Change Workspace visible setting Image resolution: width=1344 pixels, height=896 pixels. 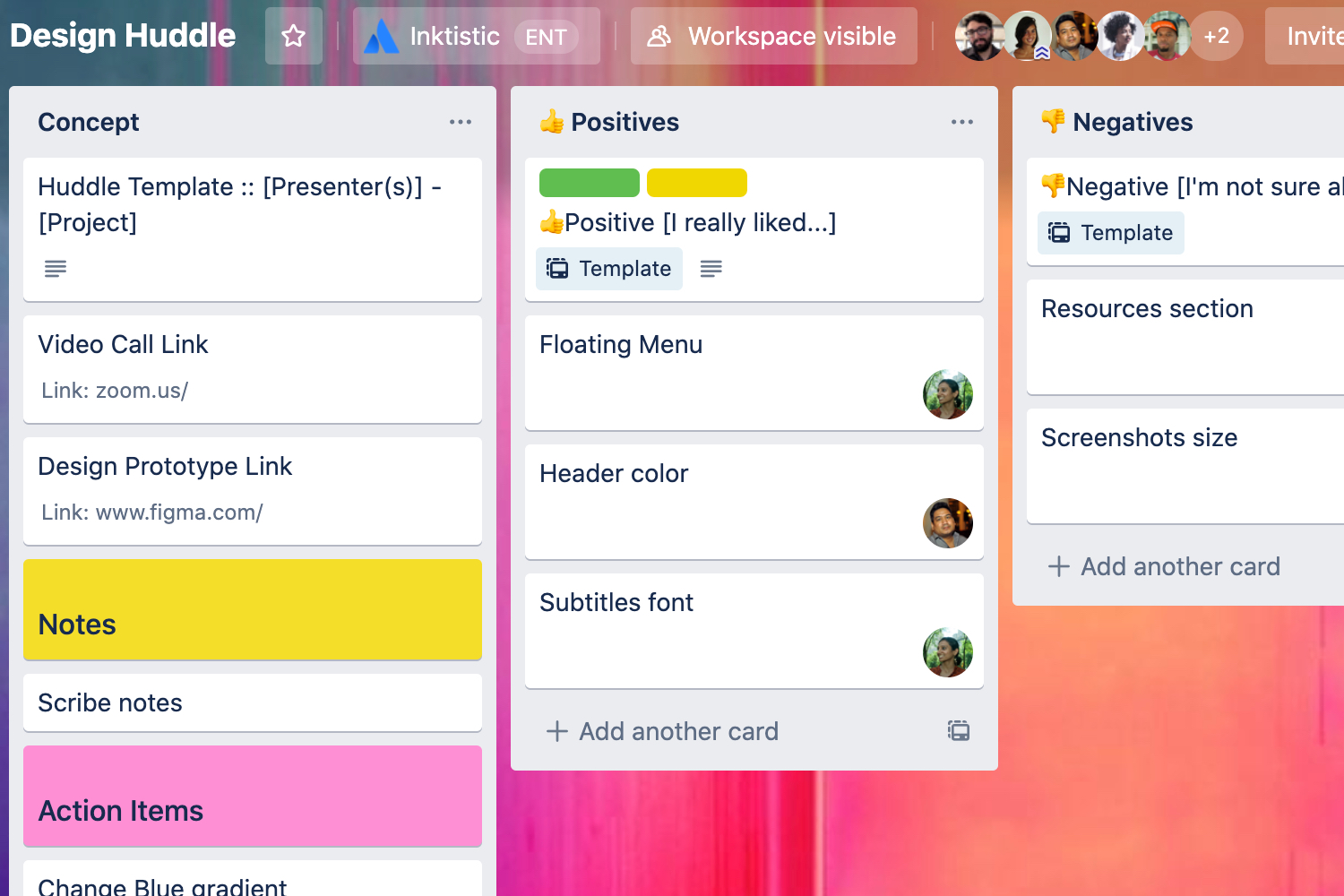coord(773,36)
